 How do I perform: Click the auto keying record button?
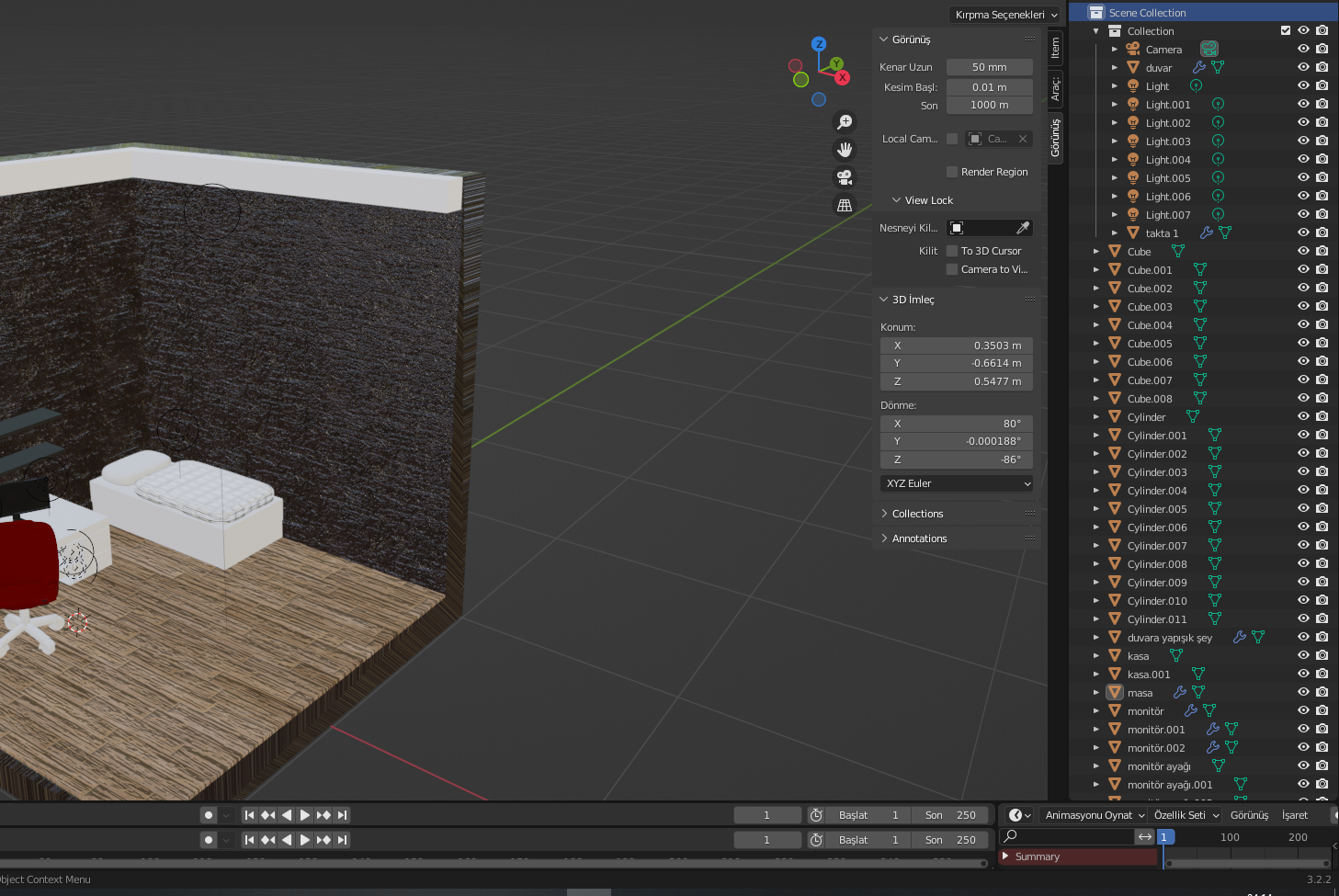(209, 815)
